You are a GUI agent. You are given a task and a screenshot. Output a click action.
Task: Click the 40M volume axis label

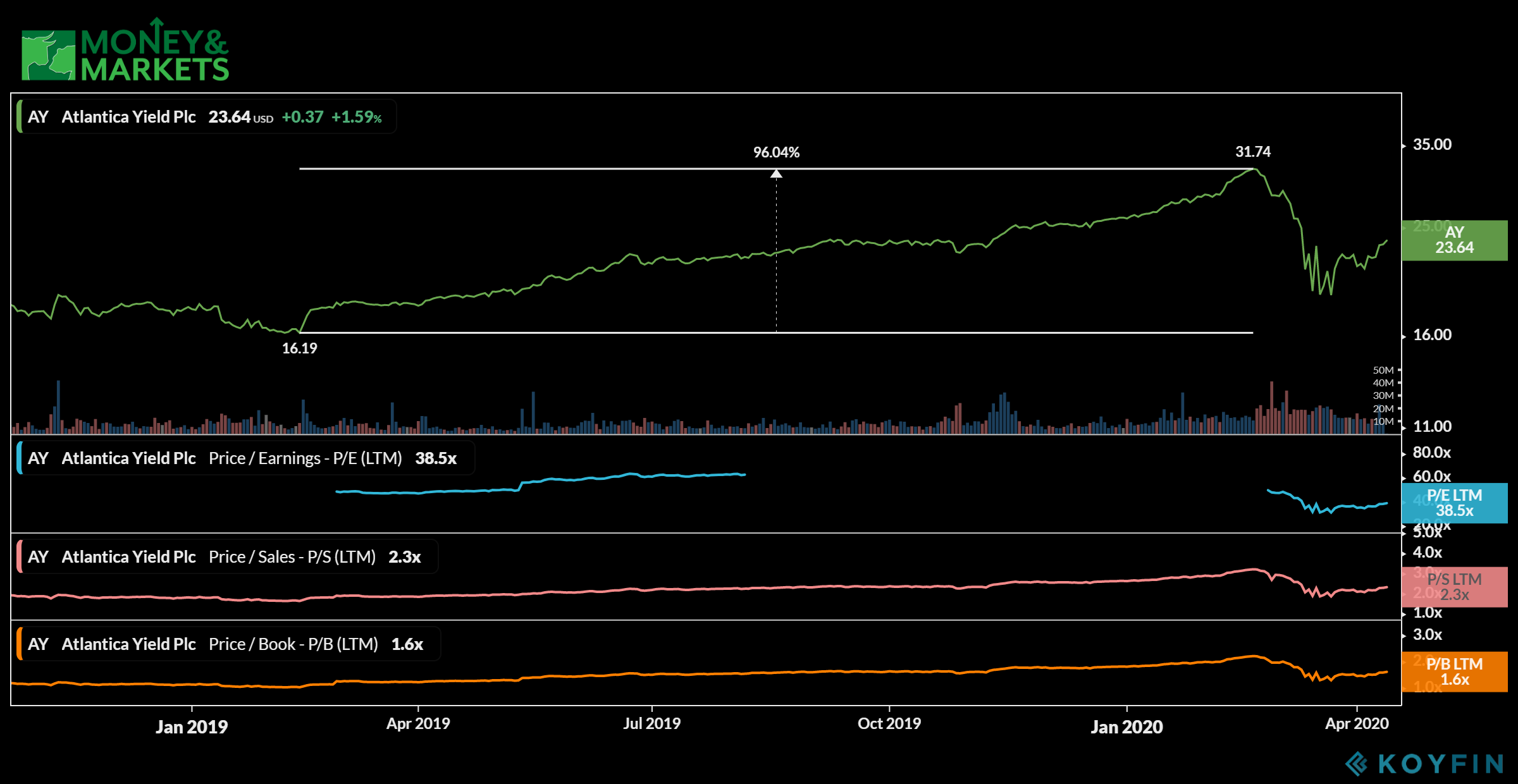click(x=1383, y=383)
